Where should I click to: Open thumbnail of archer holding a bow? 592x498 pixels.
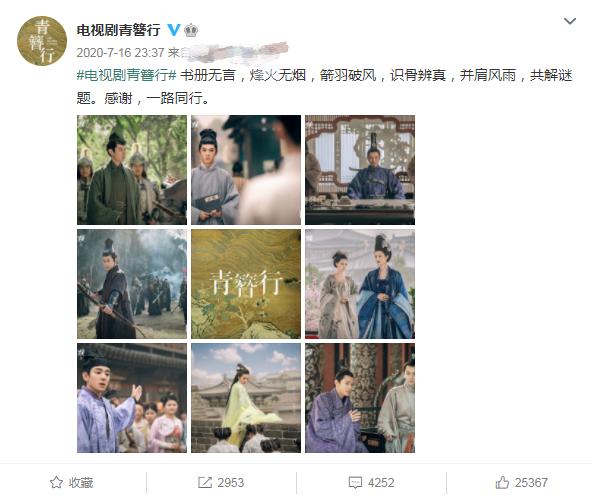[132, 284]
